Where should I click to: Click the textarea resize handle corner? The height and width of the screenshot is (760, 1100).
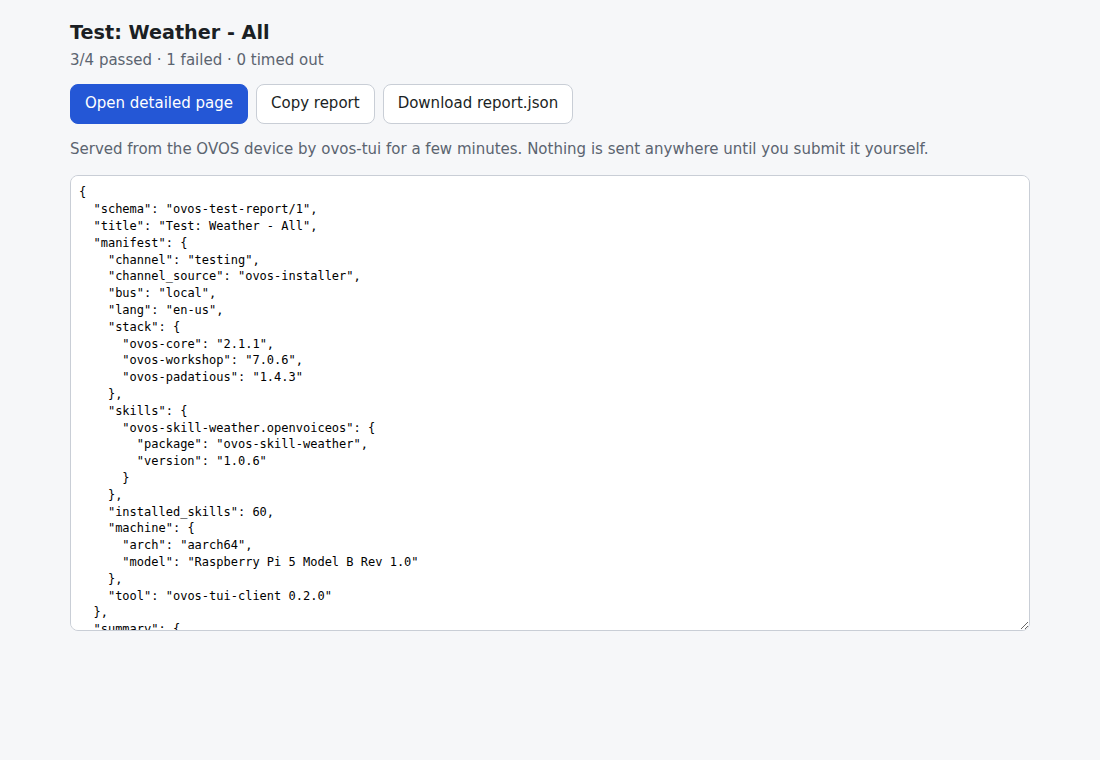pyautogui.click(x=1024, y=625)
